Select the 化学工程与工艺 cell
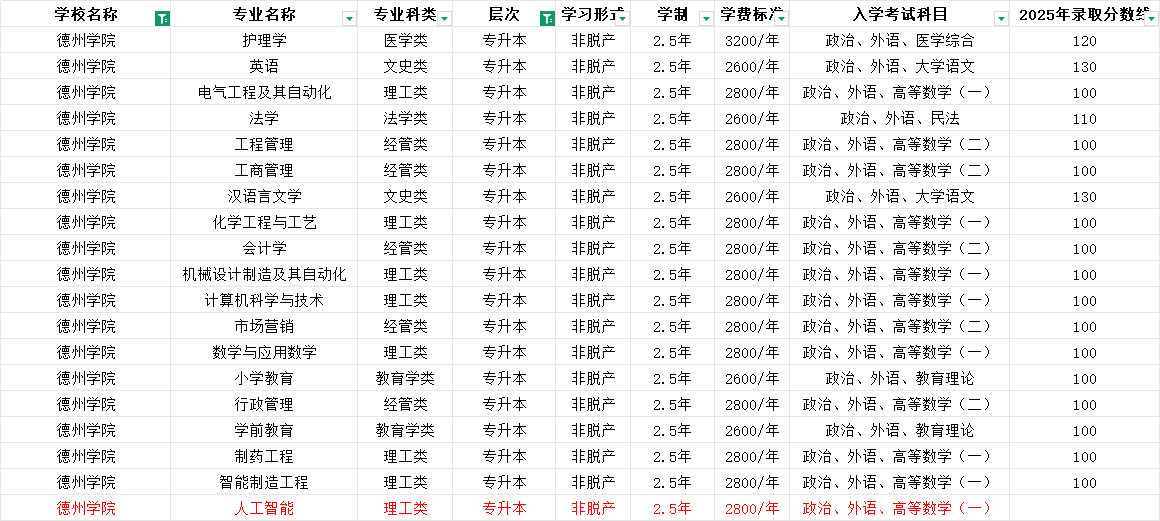 pos(264,223)
